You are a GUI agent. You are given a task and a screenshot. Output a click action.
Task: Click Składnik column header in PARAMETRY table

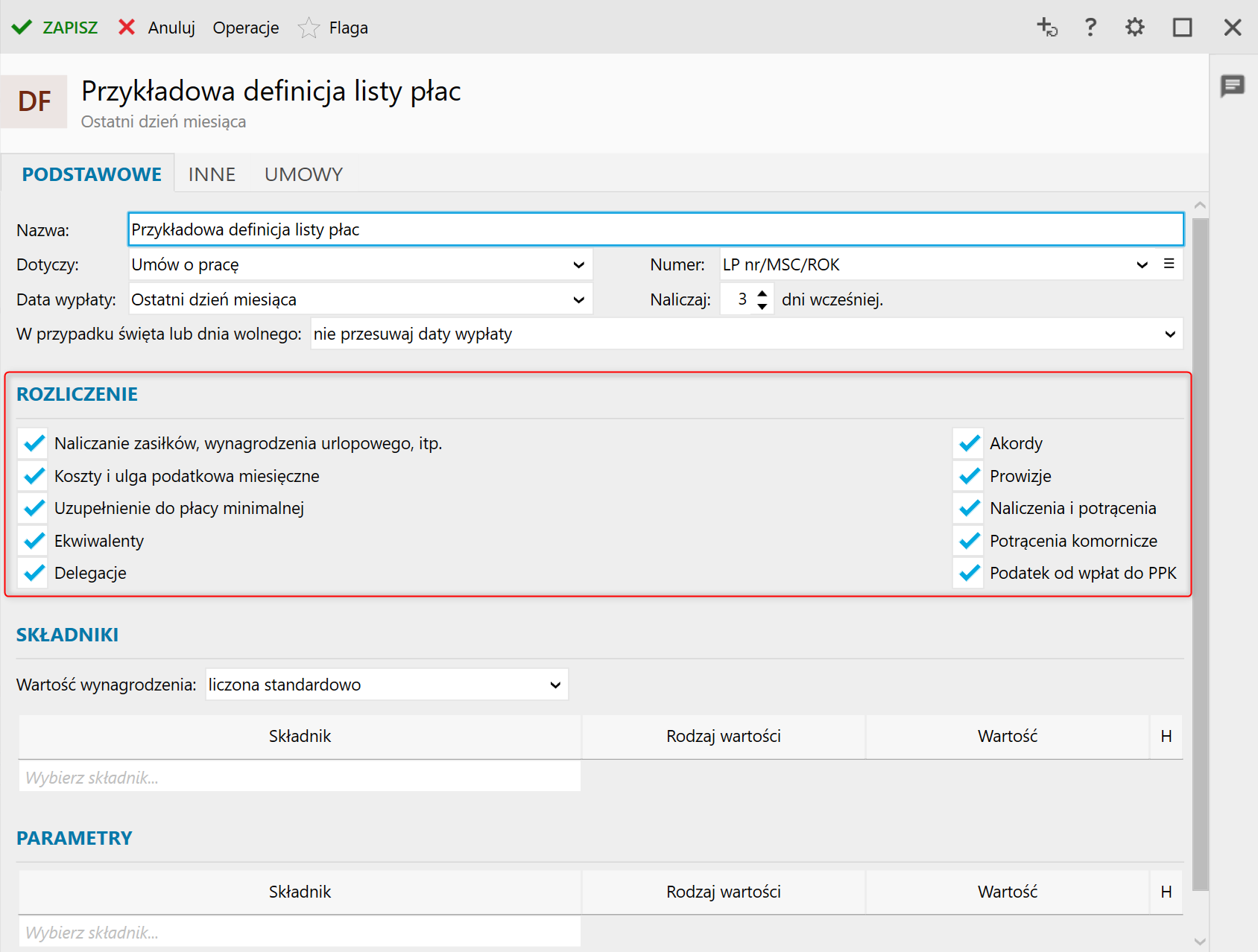[300, 892]
